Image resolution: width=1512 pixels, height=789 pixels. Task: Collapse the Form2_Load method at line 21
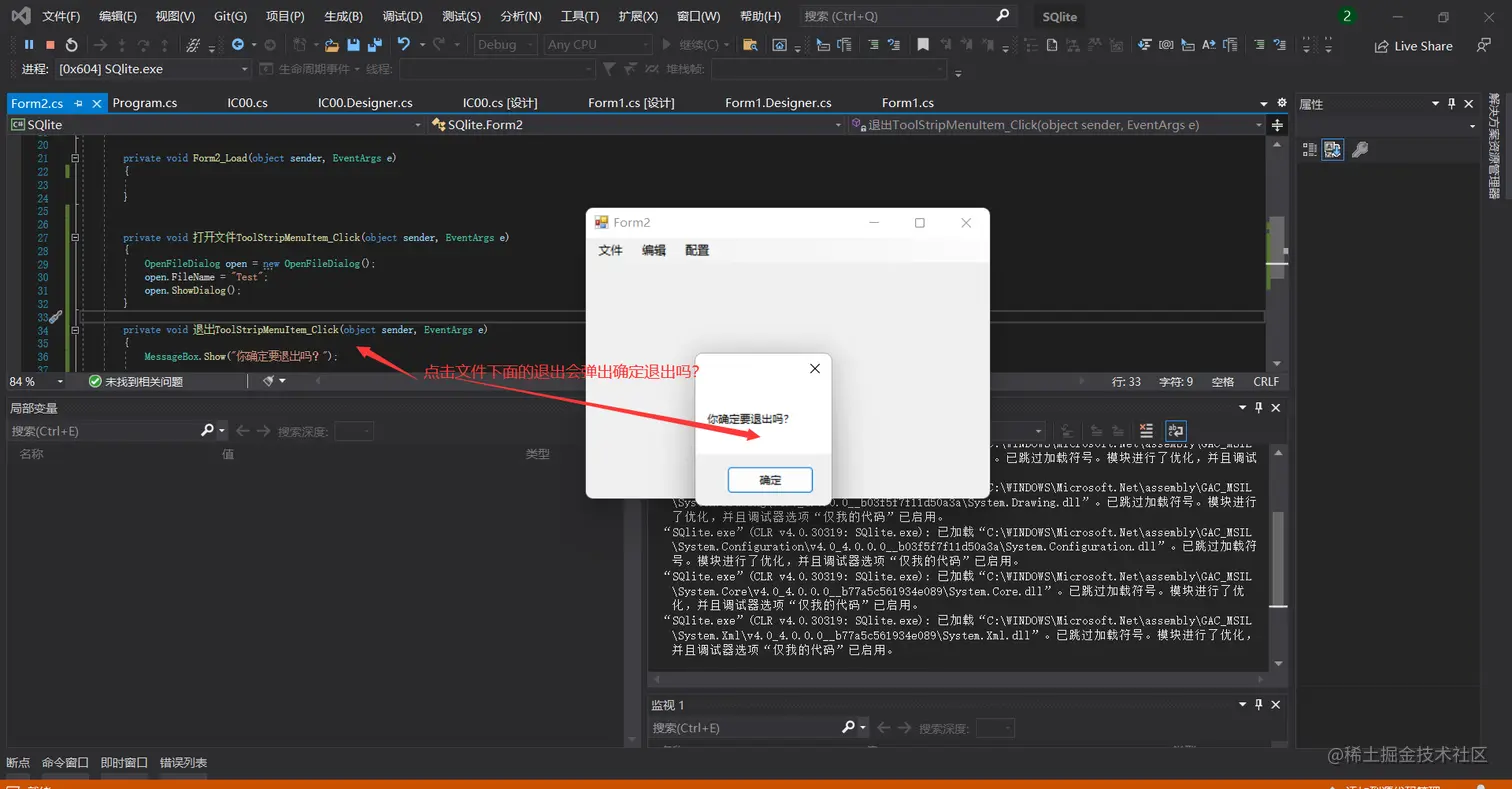coord(75,158)
